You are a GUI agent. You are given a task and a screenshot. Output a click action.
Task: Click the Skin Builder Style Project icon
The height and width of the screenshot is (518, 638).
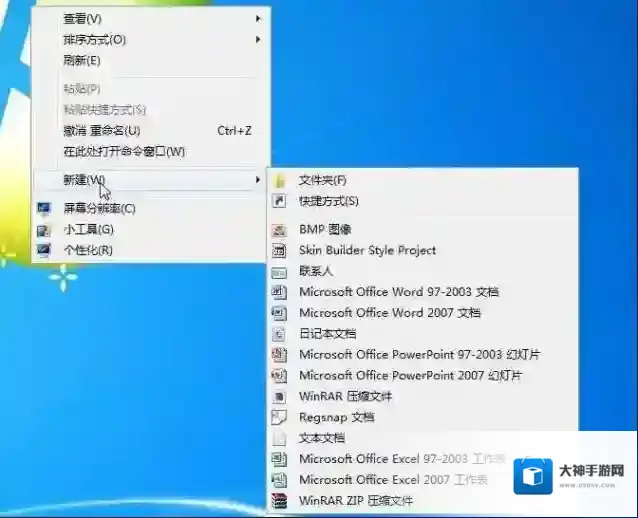279,251
